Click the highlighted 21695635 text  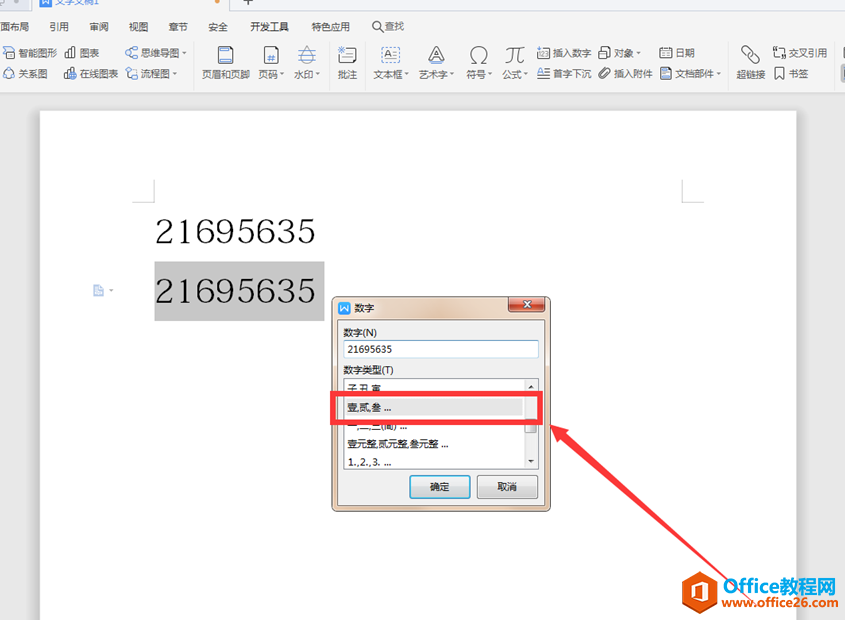(x=236, y=291)
